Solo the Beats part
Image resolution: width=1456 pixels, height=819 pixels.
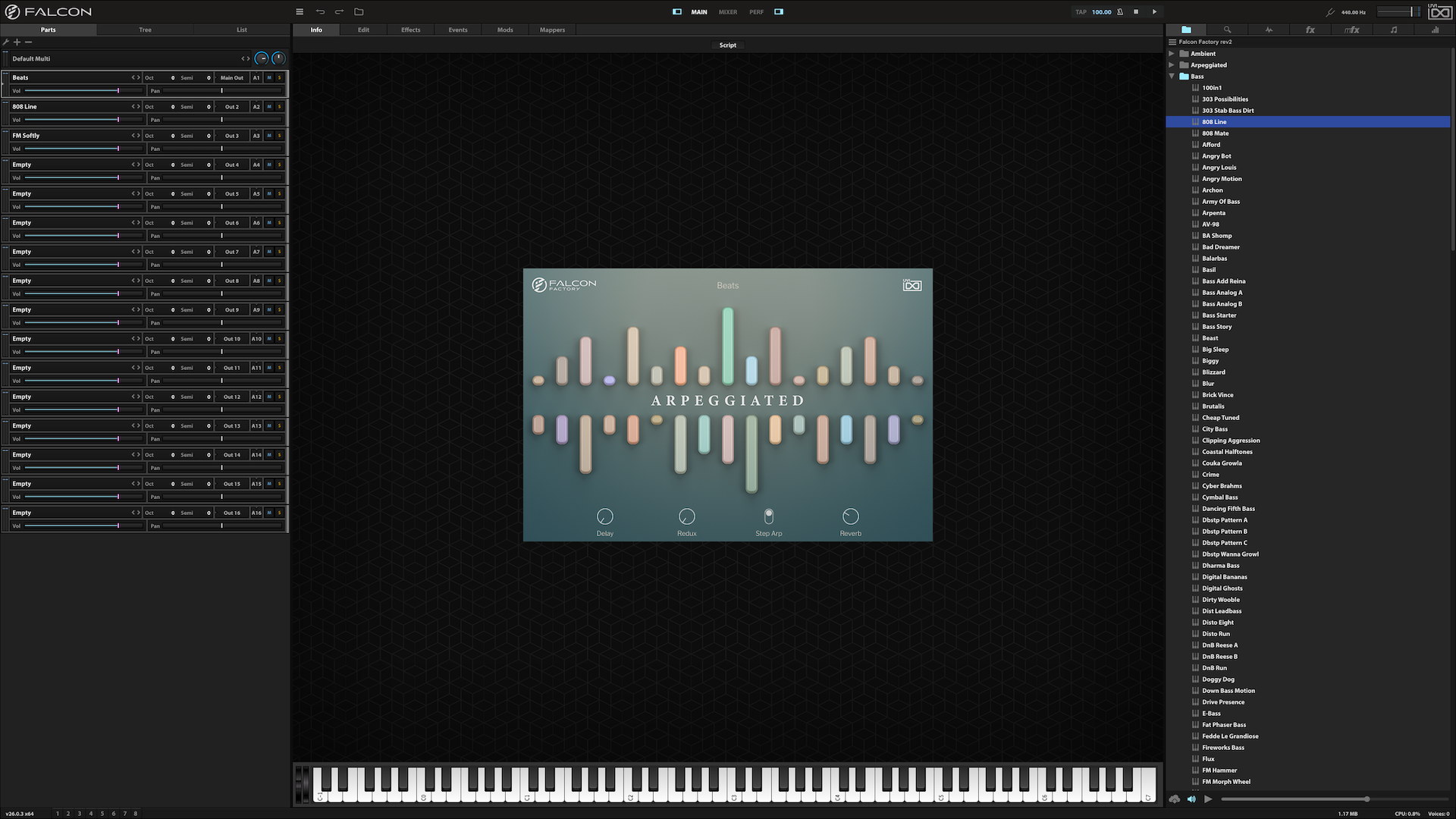tap(279, 77)
